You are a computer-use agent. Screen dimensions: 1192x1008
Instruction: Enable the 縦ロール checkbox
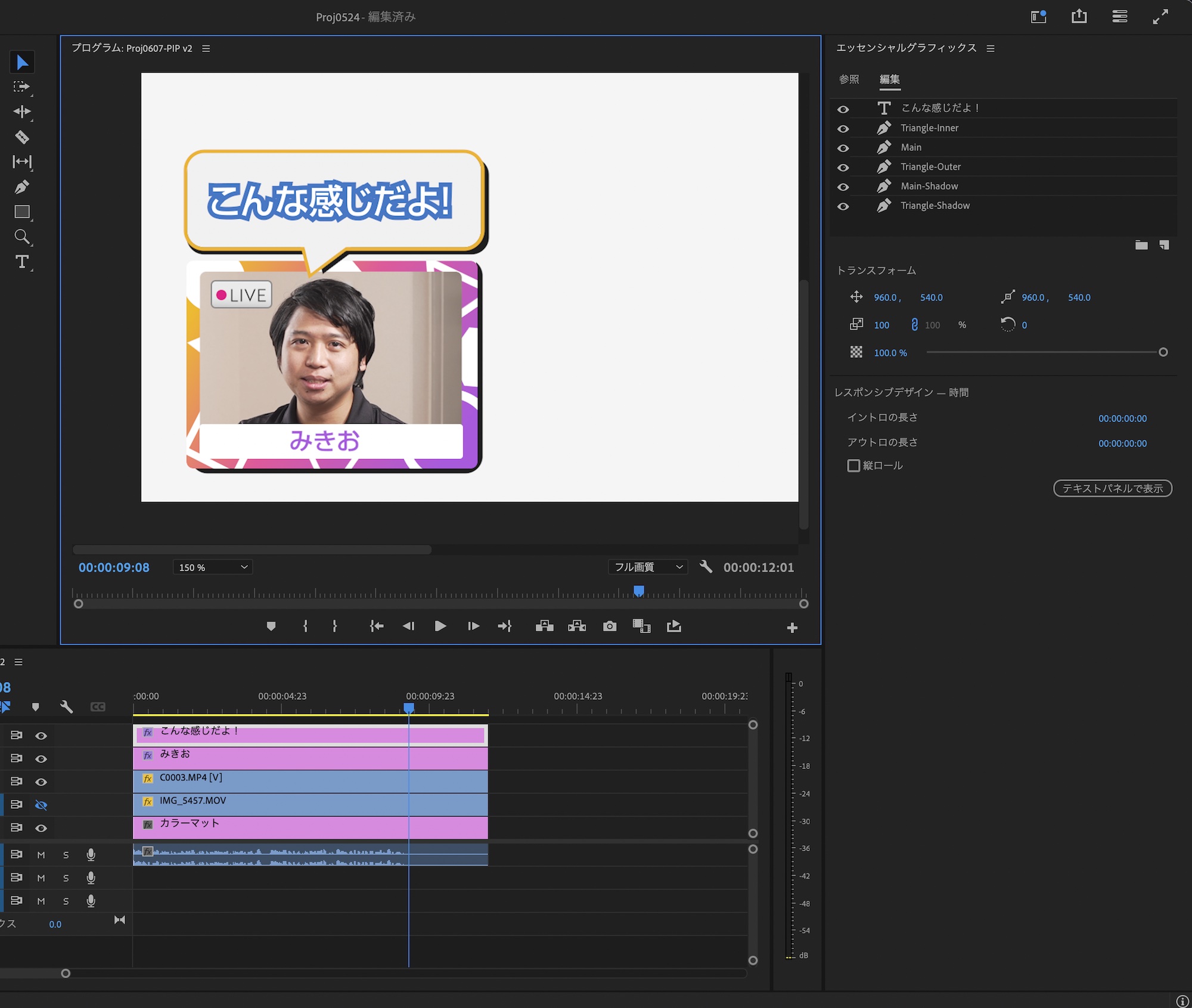[x=853, y=466]
